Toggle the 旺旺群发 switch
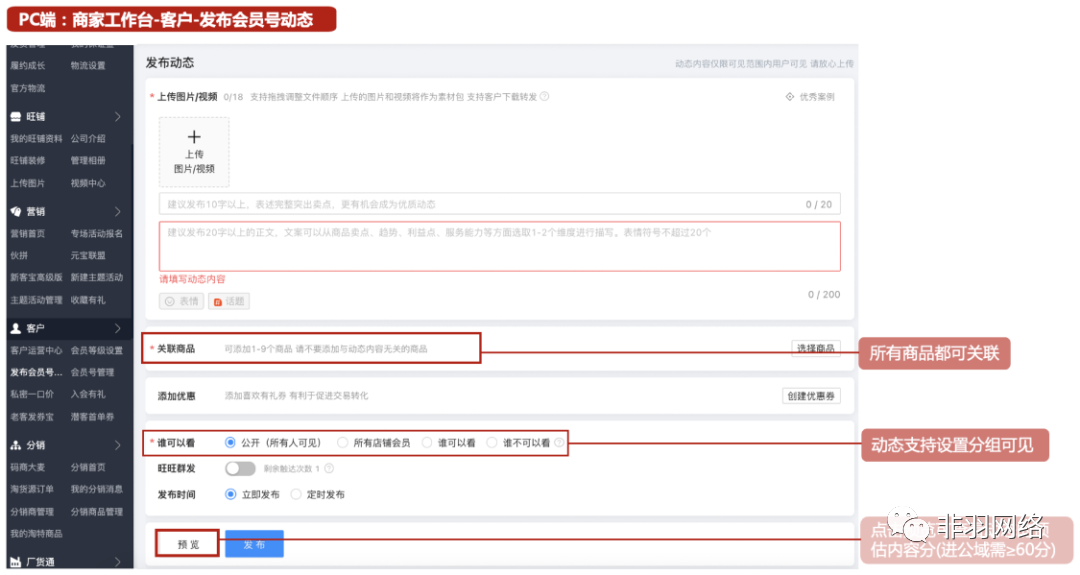The height and width of the screenshot is (575, 1080). (240, 468)
